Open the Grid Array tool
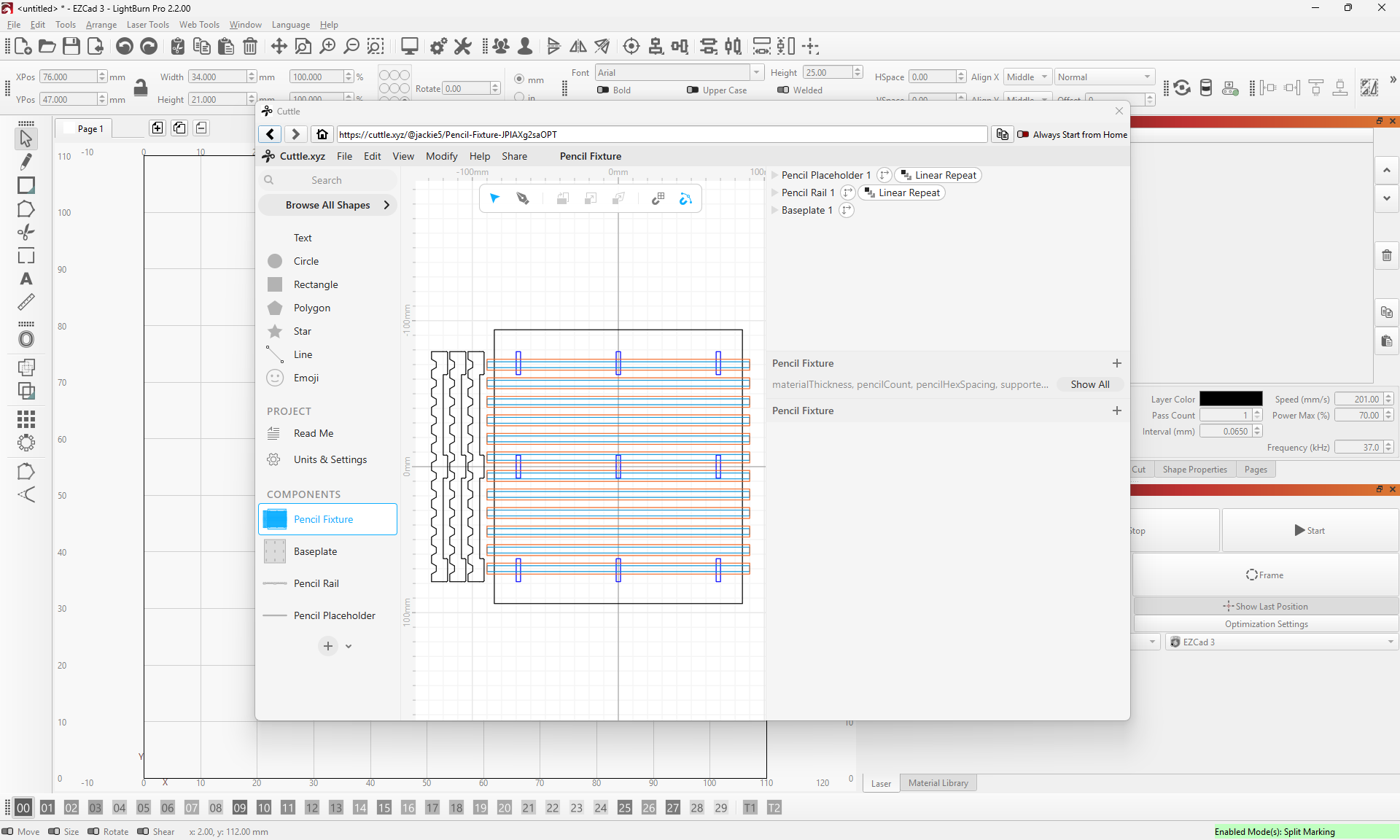1400x840 pixels. pos(26,419)
